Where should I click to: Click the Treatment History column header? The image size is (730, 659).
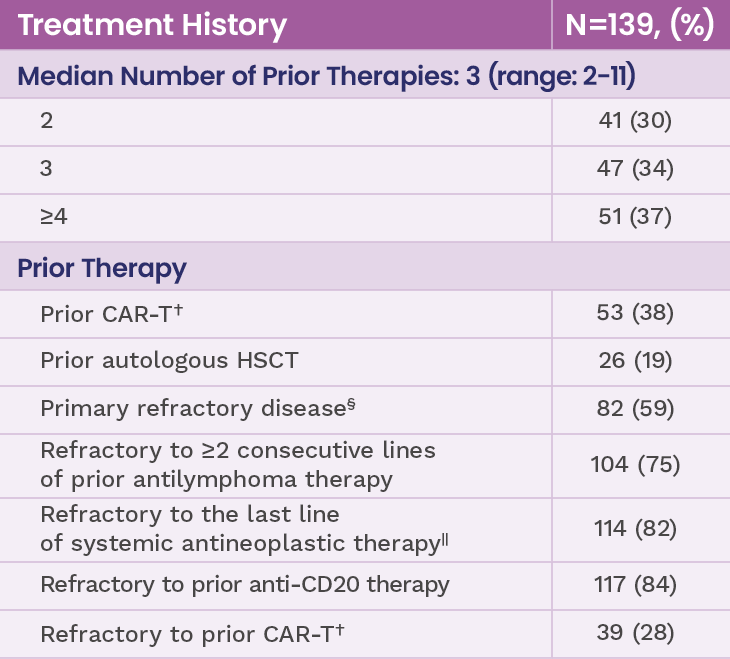tap(152, 25)
